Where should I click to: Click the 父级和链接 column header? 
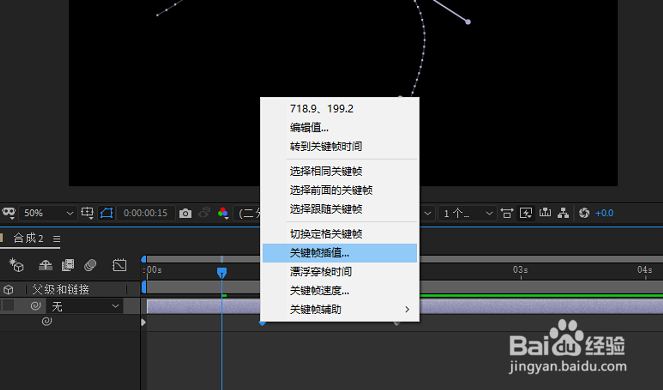[60, 289]
